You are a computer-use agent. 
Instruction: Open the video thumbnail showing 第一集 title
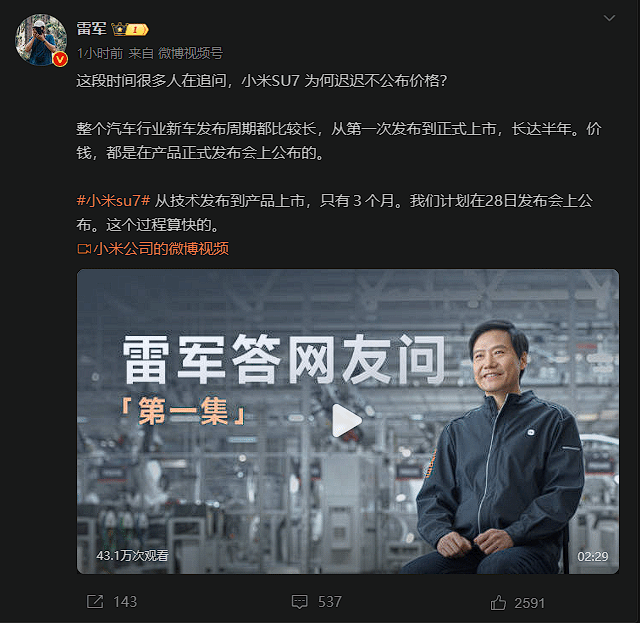[348, 421]
